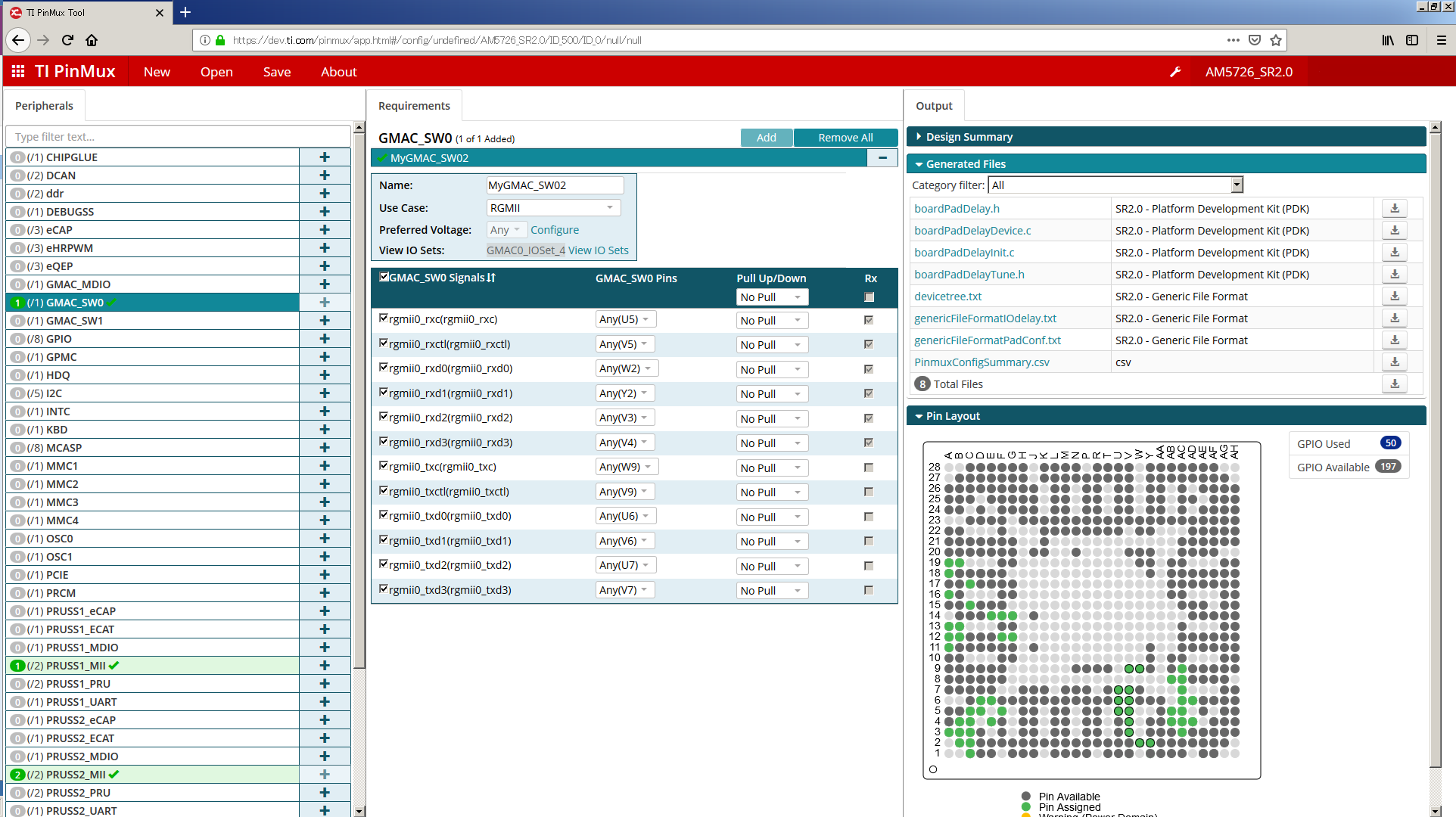Open pin dropdown Any(U5) for rgmii0_rxc
This screenshot has width=1456, height=817.
tap(625, 319)
